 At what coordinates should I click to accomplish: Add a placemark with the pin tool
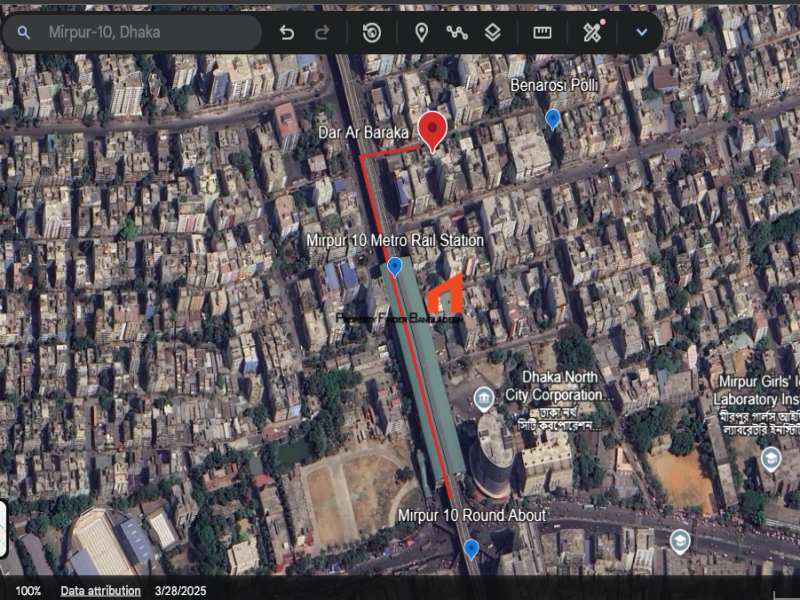click(x=421, y=33)
